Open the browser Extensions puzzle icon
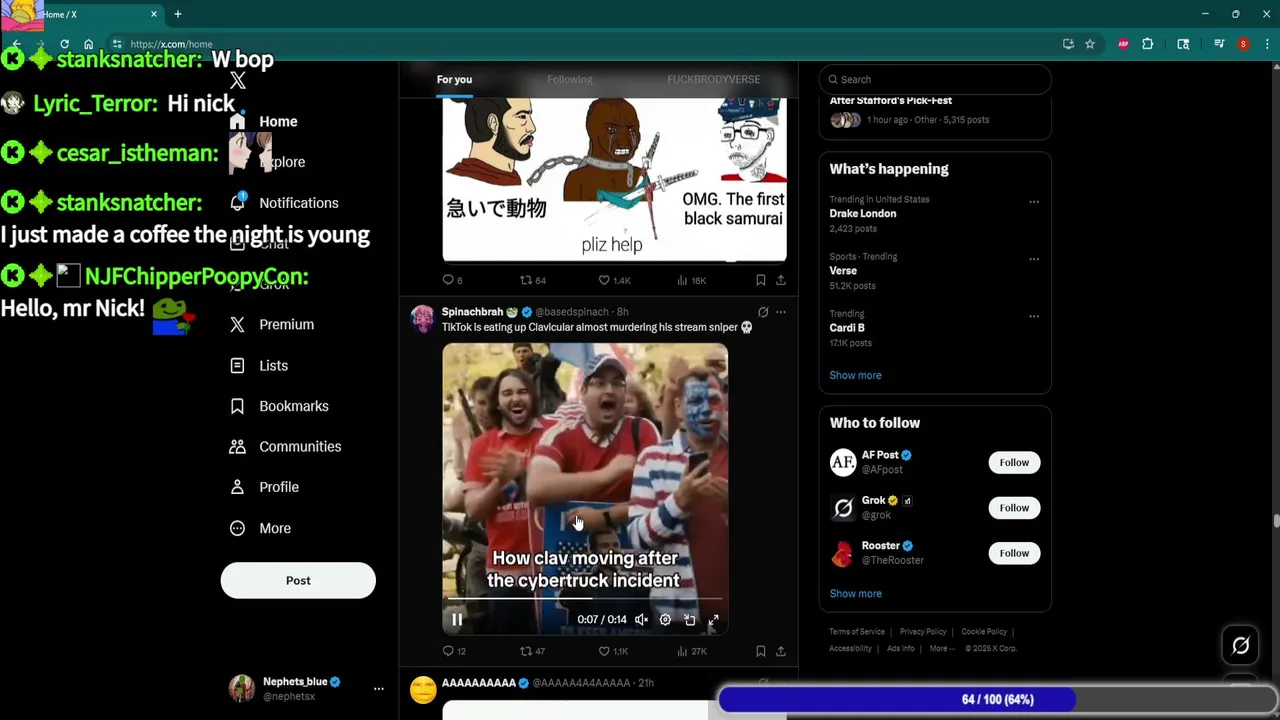This screenshot has height=720, width=1280. coord(1147,44)
